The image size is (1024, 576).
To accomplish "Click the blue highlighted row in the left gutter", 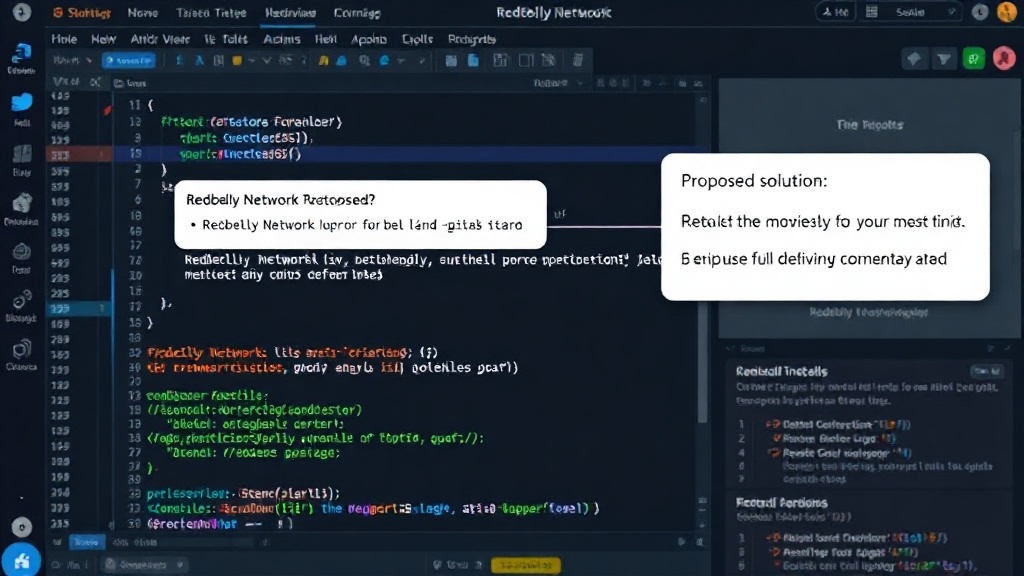I will (78, 308).
